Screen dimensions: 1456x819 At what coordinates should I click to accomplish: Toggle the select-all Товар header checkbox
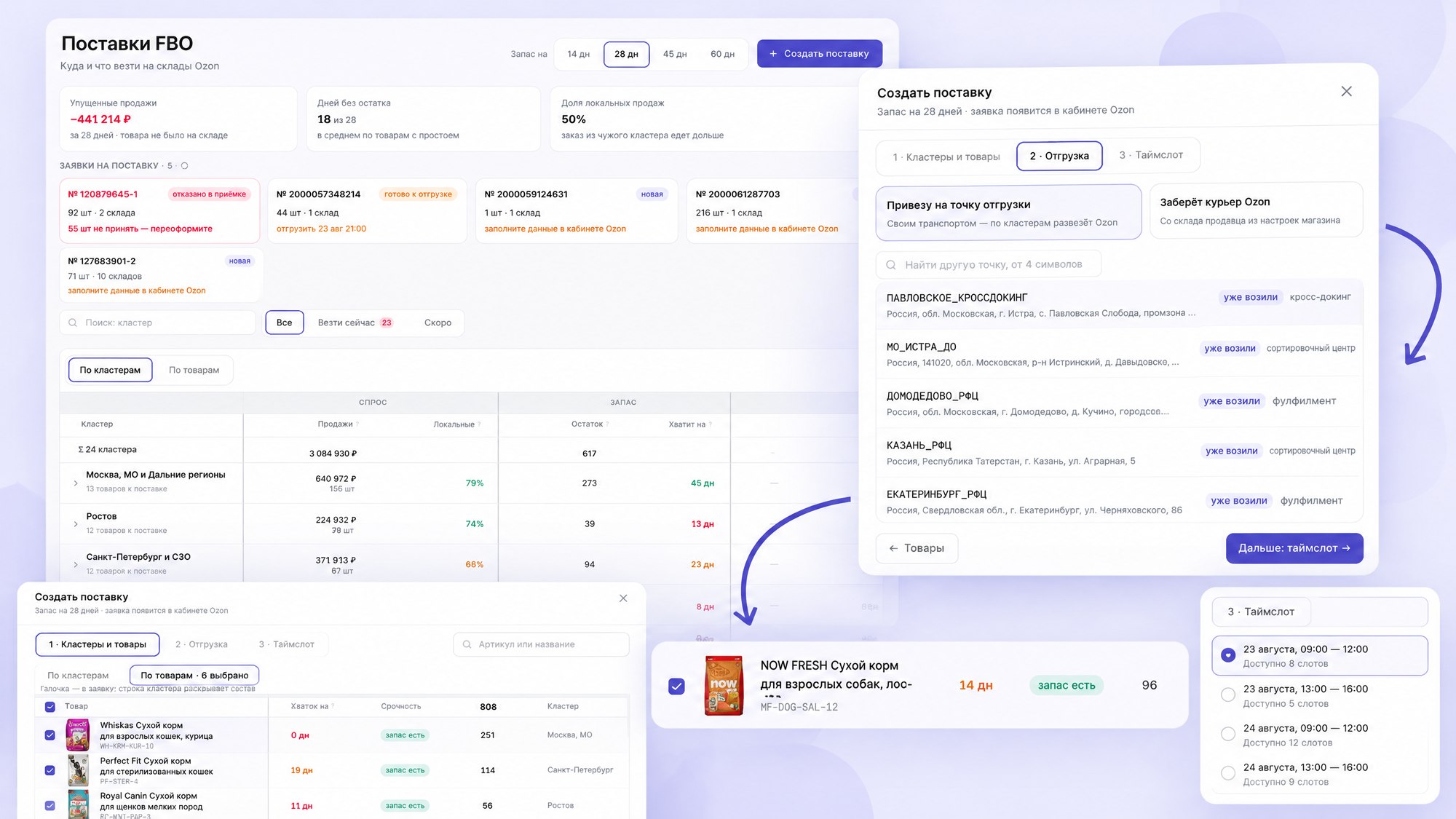point(50,706)
